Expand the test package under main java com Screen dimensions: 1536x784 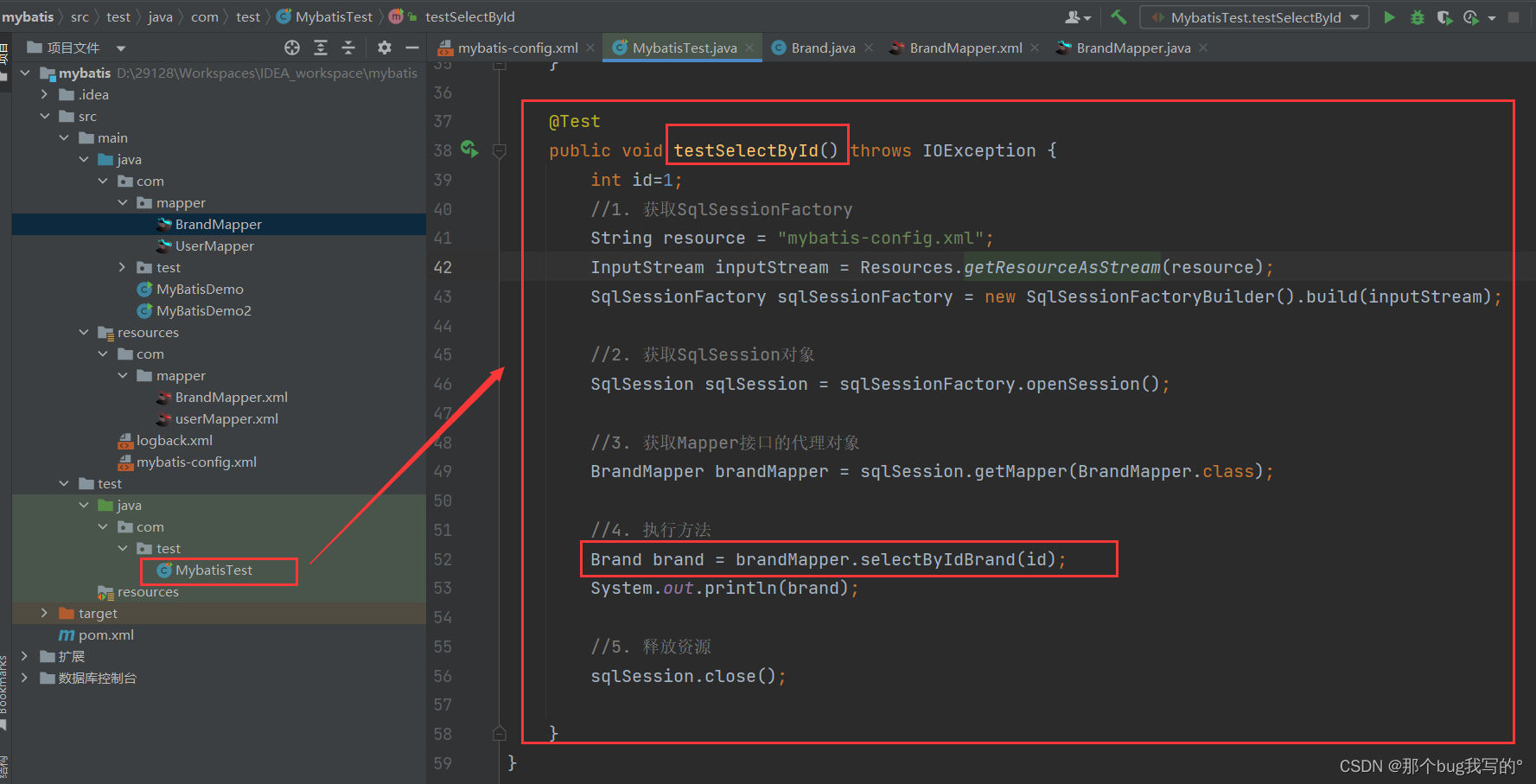122,267
